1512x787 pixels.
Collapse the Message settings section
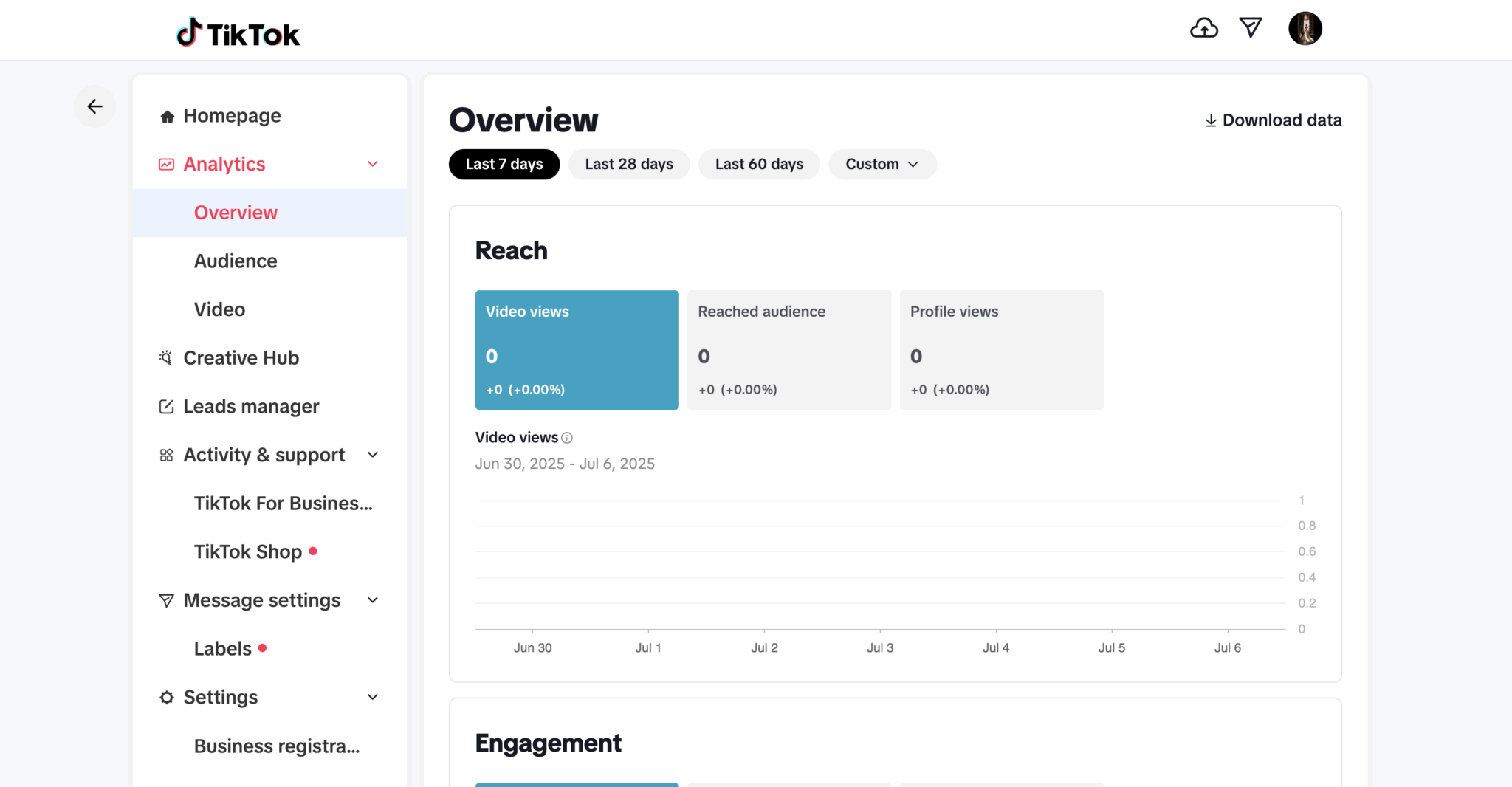(373, 600)
